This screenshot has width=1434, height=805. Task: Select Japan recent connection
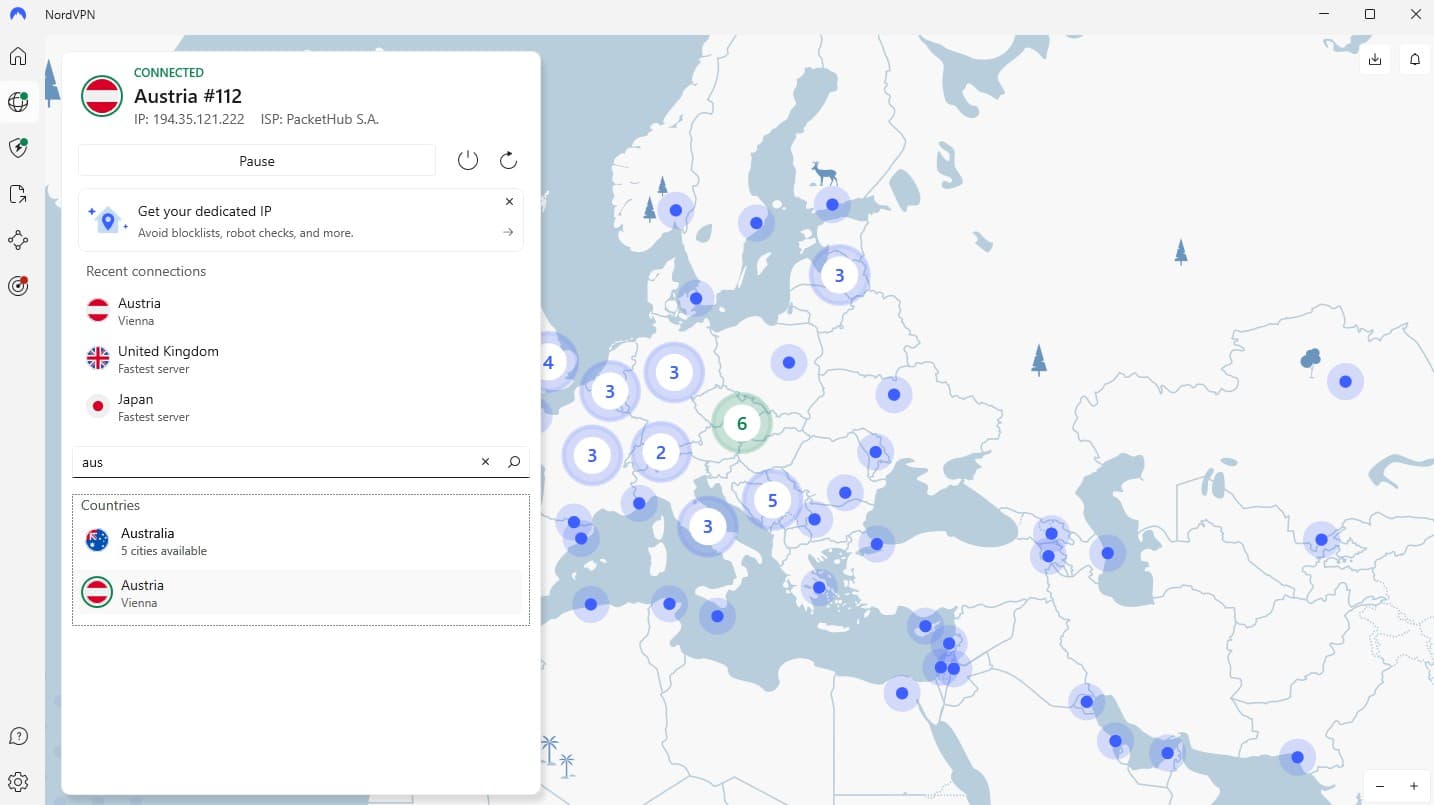coord(301,407)
